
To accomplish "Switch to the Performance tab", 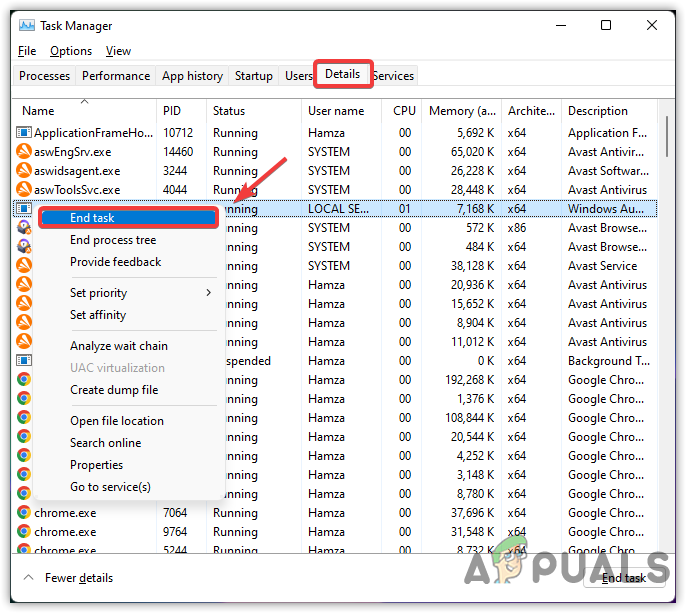I will point(116,76).
